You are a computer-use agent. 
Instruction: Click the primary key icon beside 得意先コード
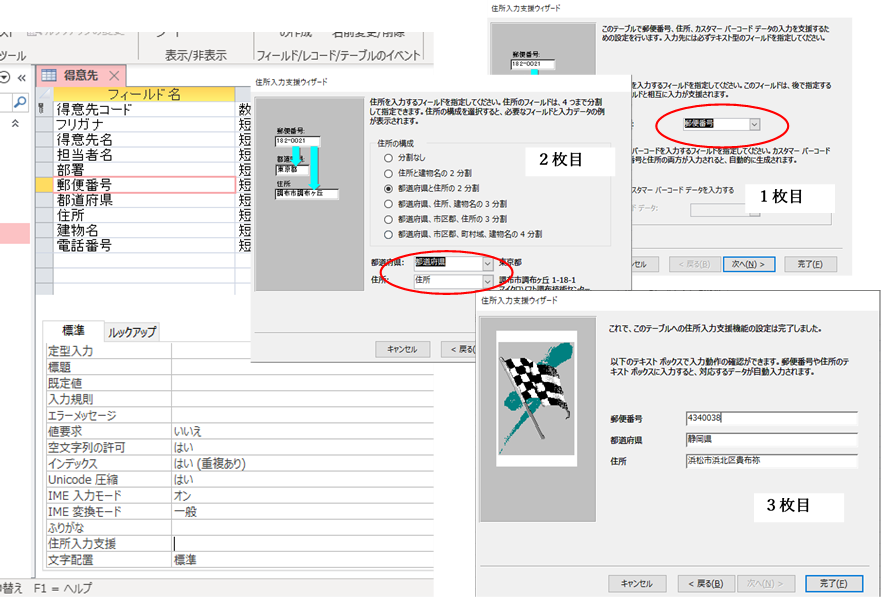tap(41, 110)
